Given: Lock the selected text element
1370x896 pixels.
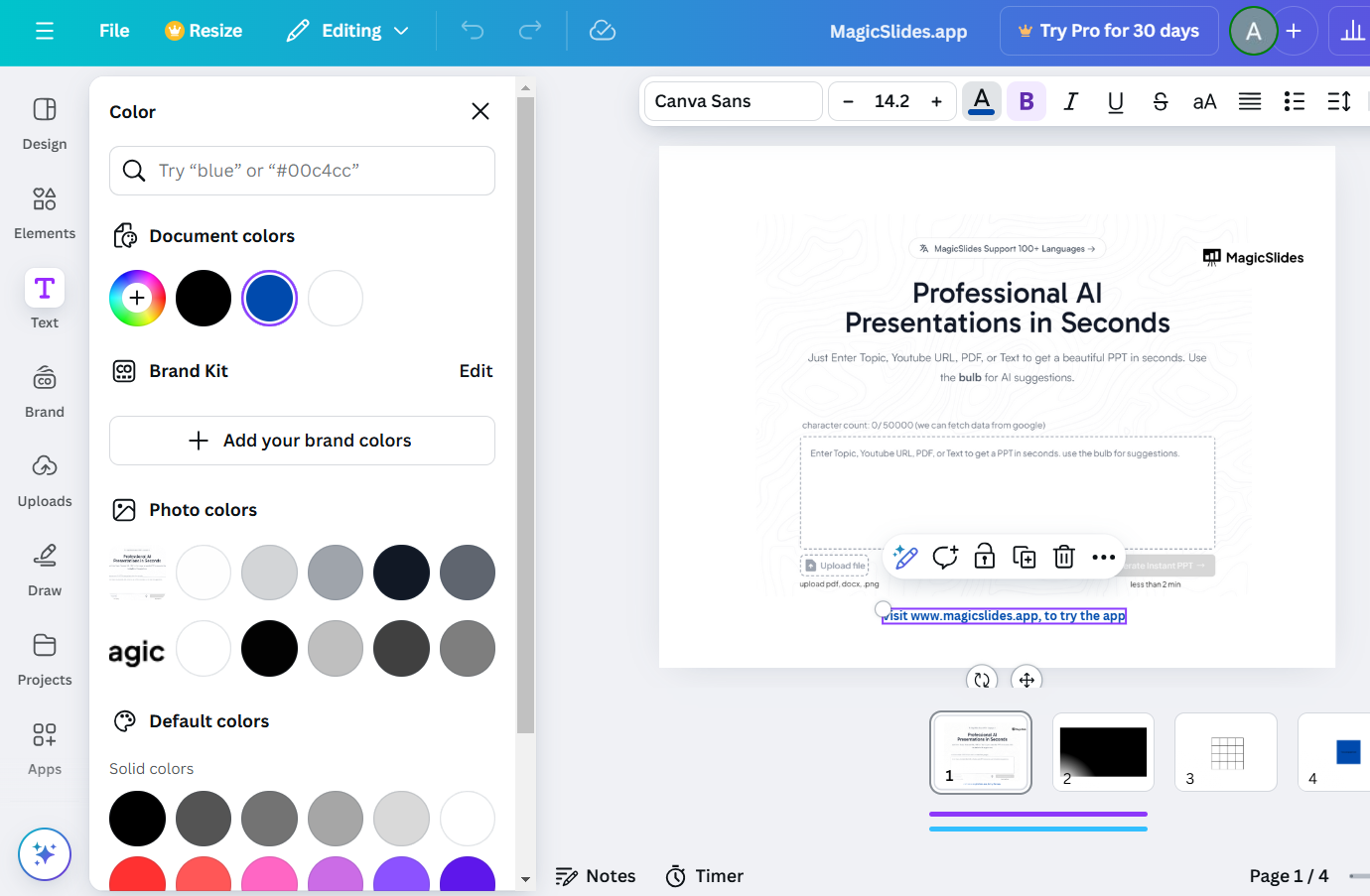Looking at the screenshot, I should pyautogui.click(x=985, y=558).
